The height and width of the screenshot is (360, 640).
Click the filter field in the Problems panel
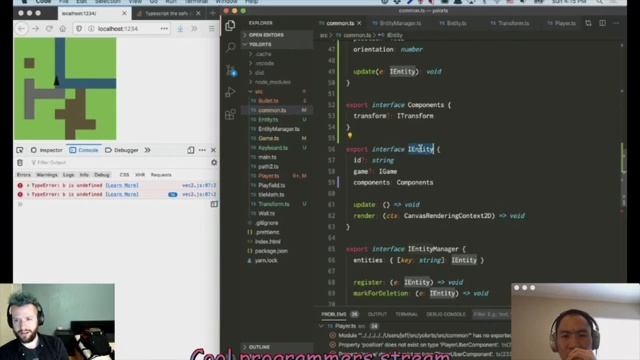coord(491,314)
